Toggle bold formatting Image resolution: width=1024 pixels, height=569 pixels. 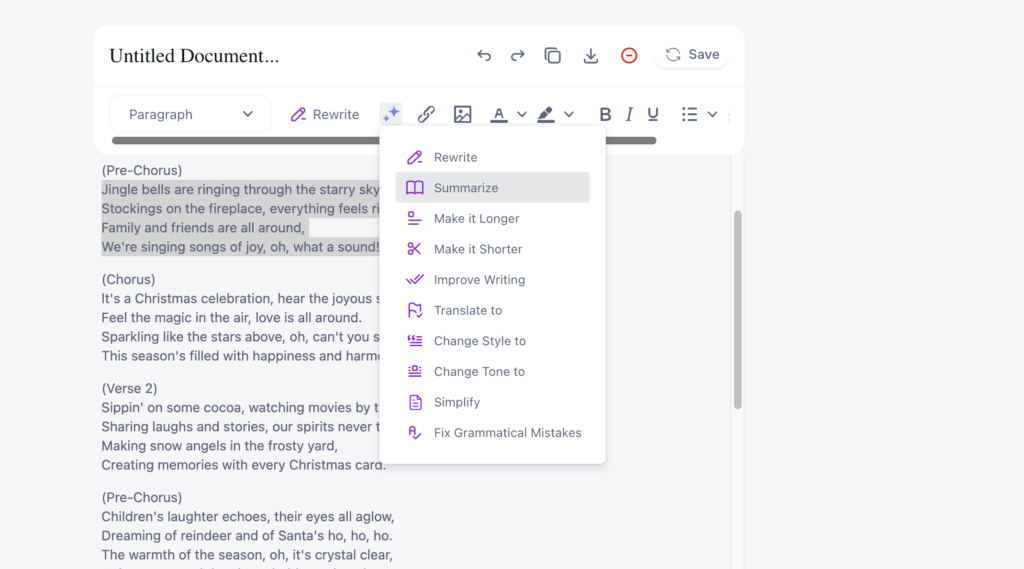(605, 114)
